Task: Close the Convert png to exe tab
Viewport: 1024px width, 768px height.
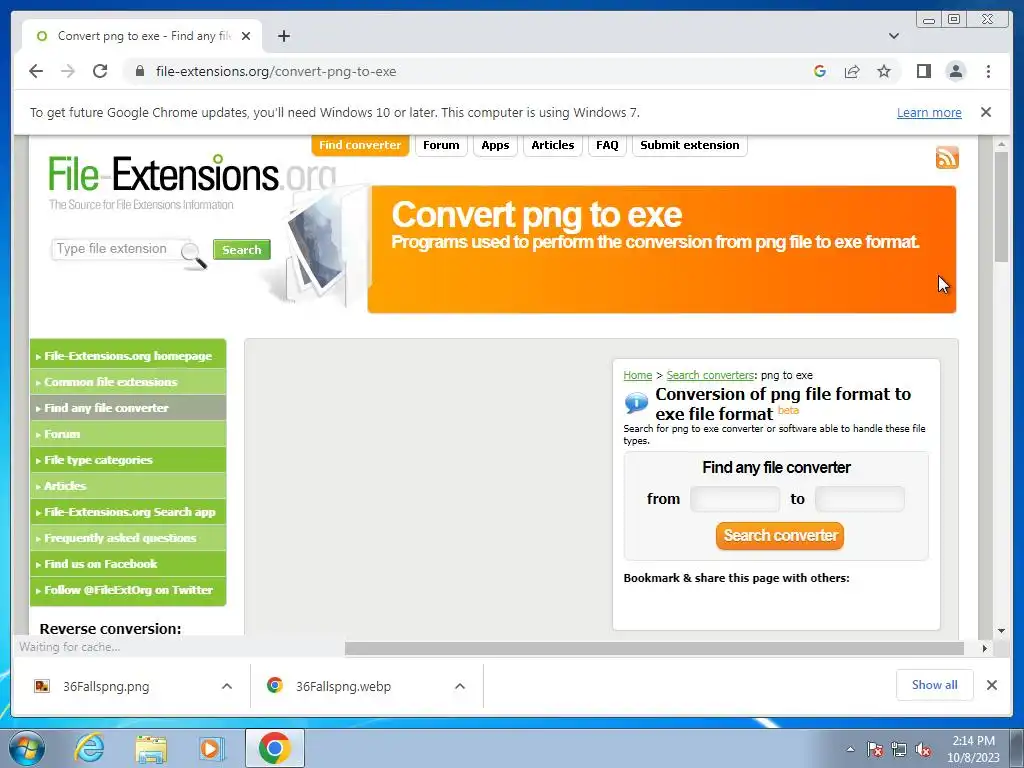Action: click(246, 36)
